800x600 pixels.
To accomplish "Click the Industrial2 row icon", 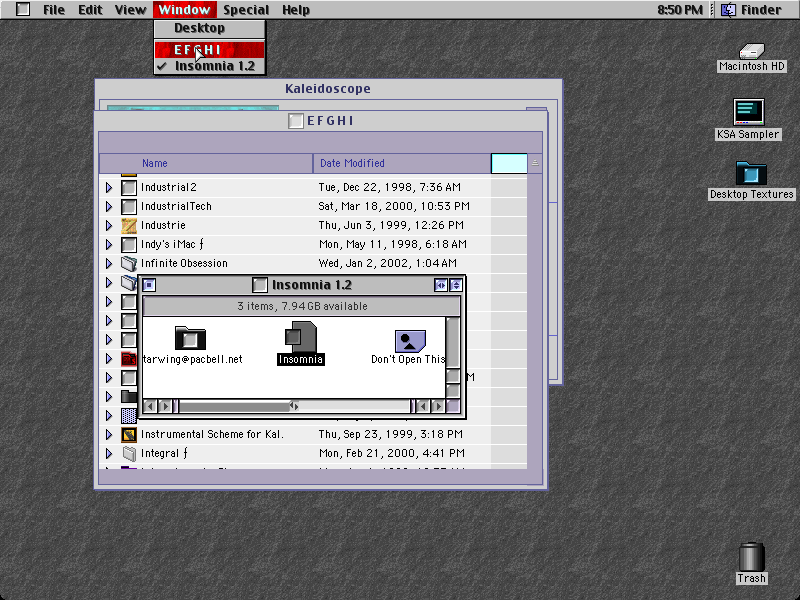I will [x=129, y=187].
